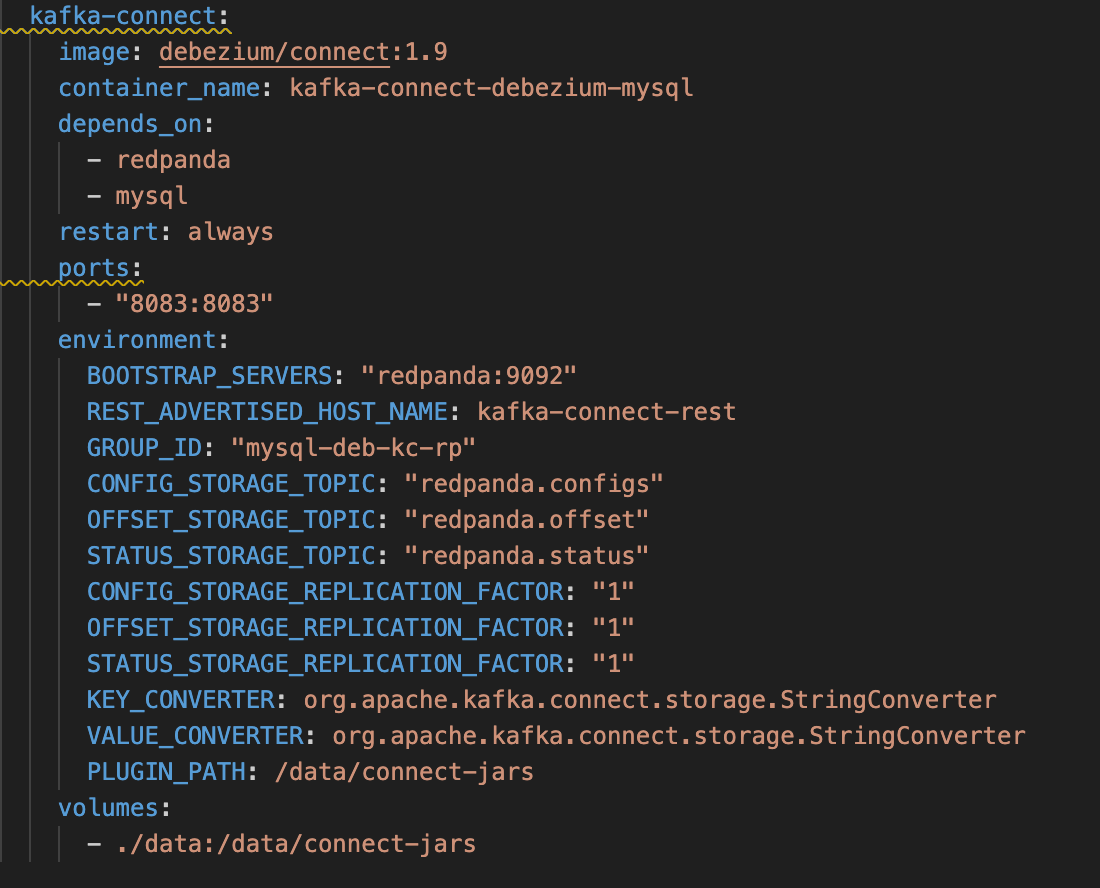The width and height of the screenshot is (1100, 888).
Task: Select the "mysql-deb-kc-rp" value
Action: click(354, 448)
